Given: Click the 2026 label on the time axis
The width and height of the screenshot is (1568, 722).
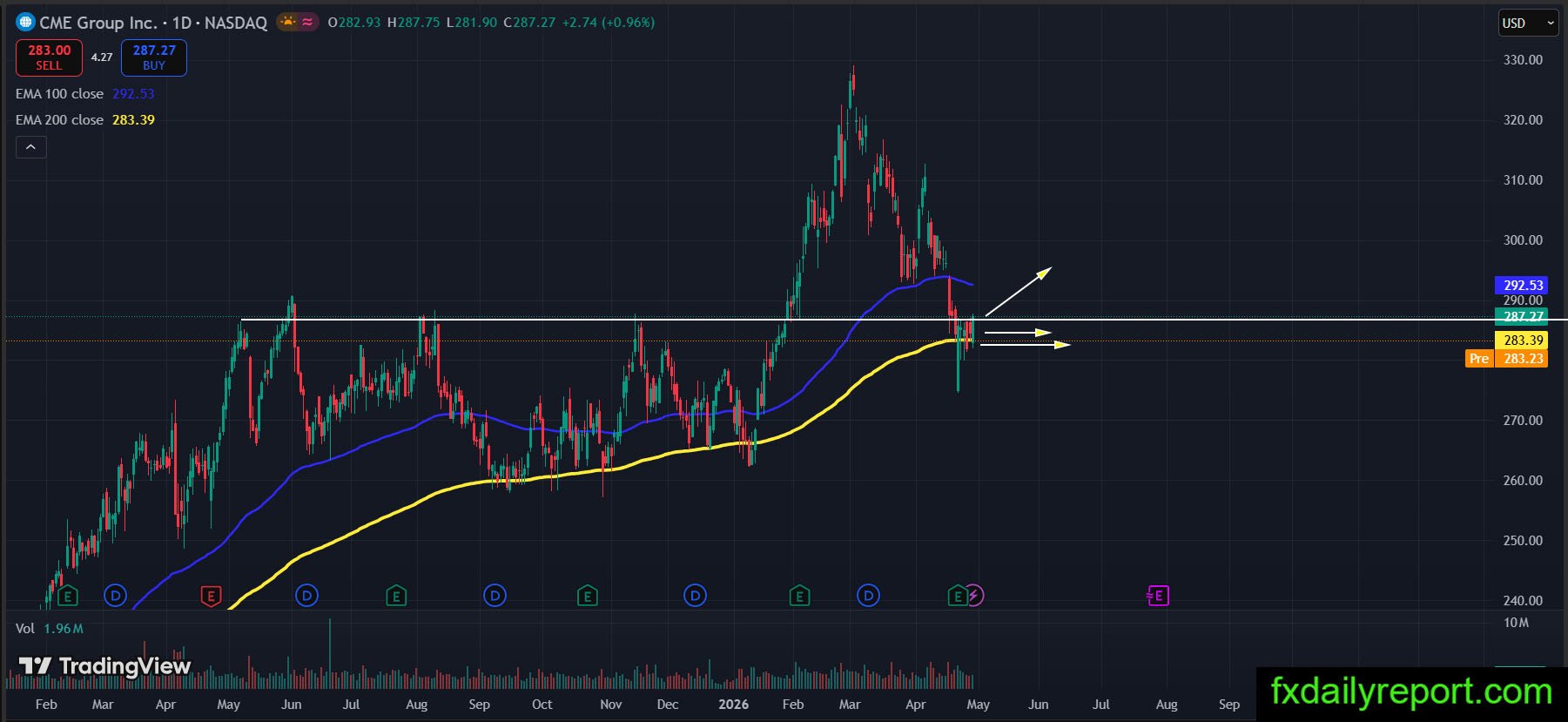Looking at the screenshot, I should coord(734,705).
